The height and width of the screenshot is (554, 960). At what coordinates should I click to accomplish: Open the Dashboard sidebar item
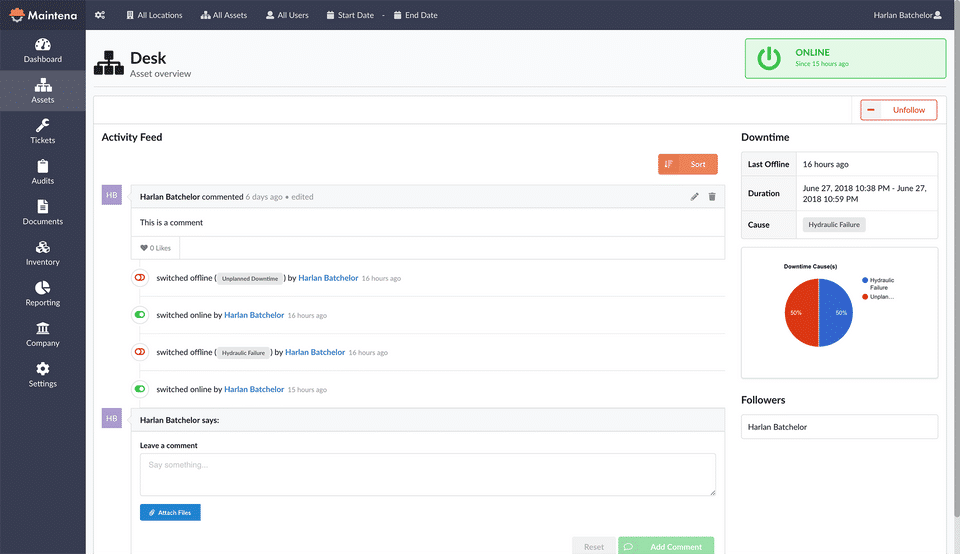click(x=43, y=50)
